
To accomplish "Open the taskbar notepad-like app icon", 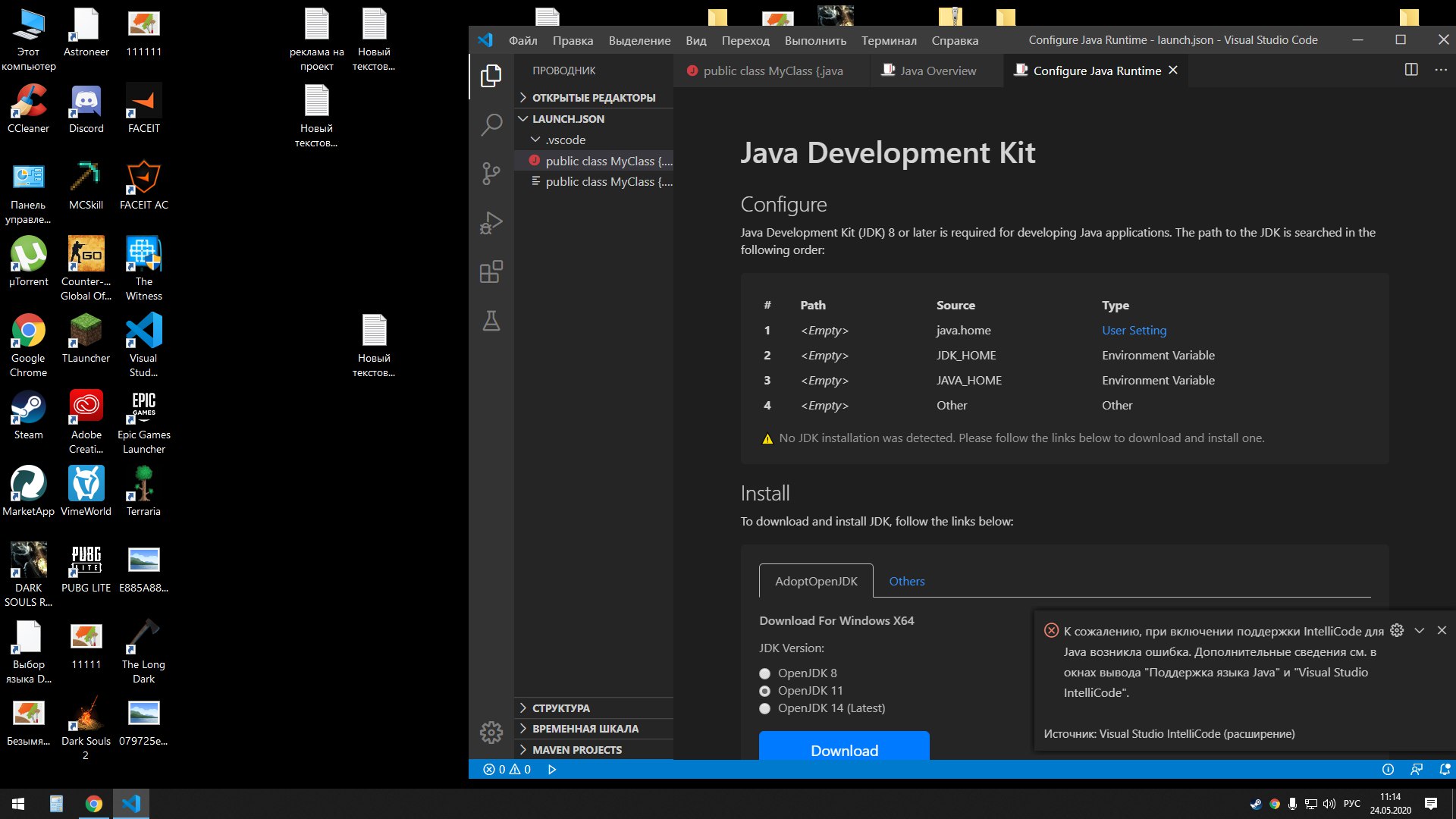I will click(x=56, y=804).
